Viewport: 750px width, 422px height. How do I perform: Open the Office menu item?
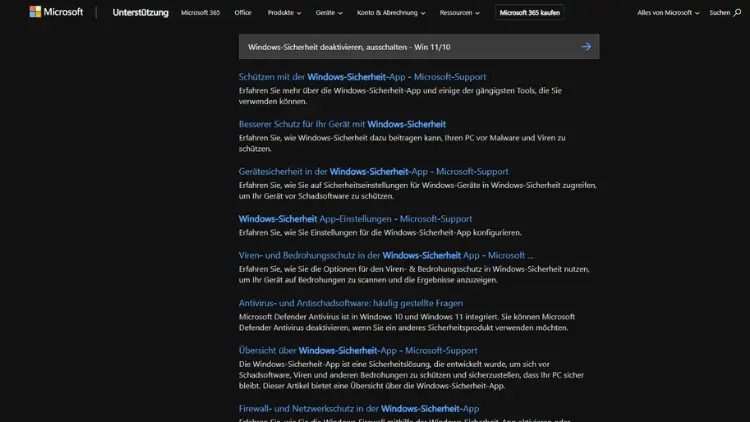click(243, 13)
